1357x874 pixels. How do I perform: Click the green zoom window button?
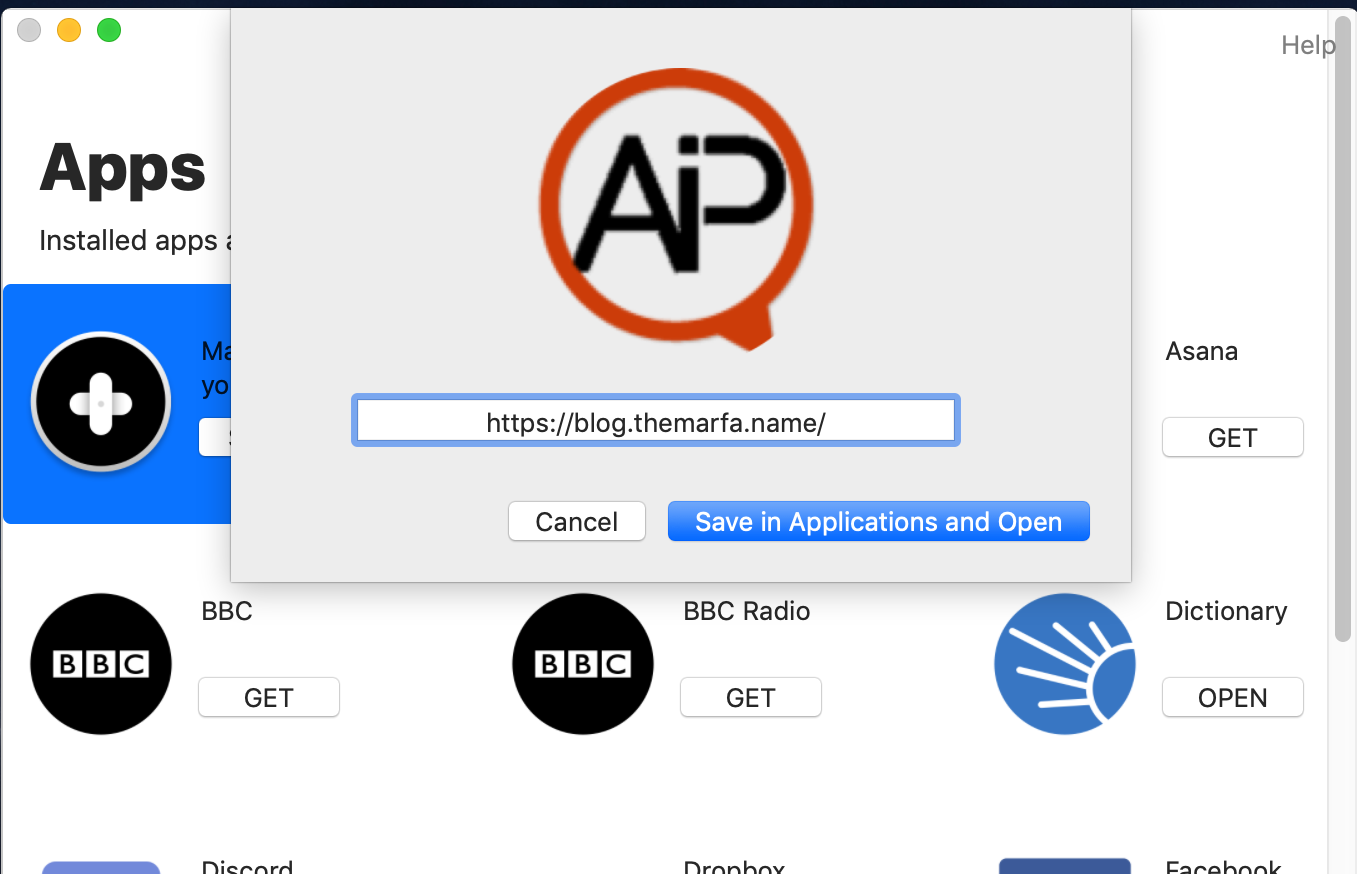click(x=109, y=30)
